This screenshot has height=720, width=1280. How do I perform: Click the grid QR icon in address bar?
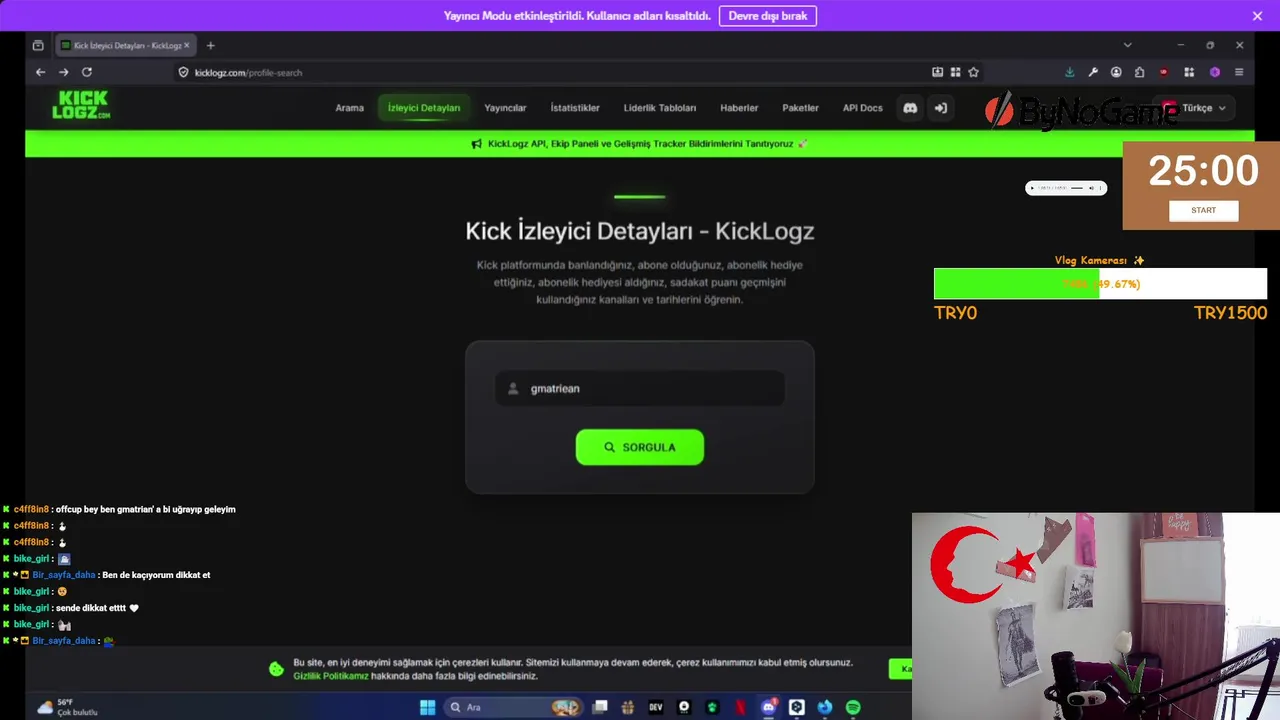point(955,72)
